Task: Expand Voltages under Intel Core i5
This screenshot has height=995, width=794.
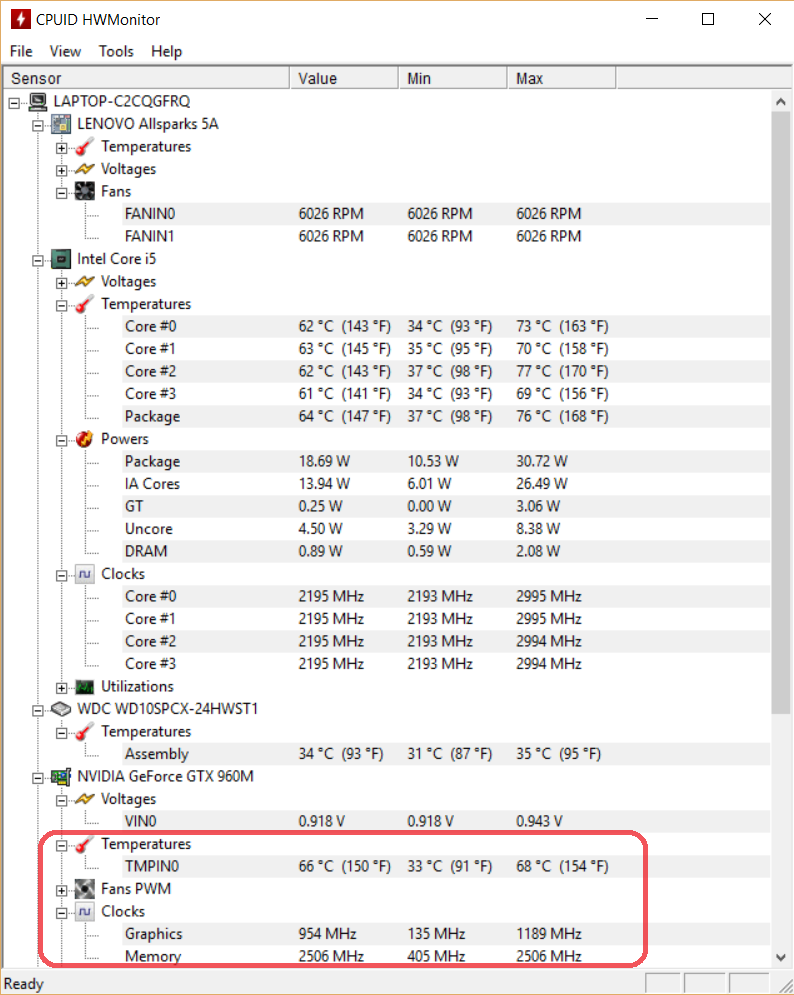Action: 62,282
